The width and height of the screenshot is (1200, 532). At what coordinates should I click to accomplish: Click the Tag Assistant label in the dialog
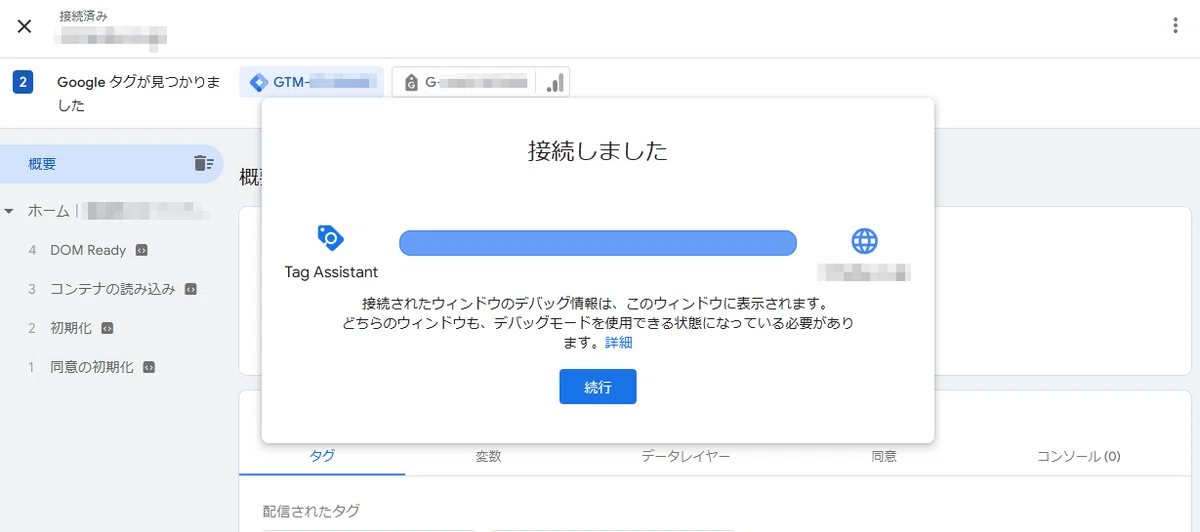click(331, 272)
